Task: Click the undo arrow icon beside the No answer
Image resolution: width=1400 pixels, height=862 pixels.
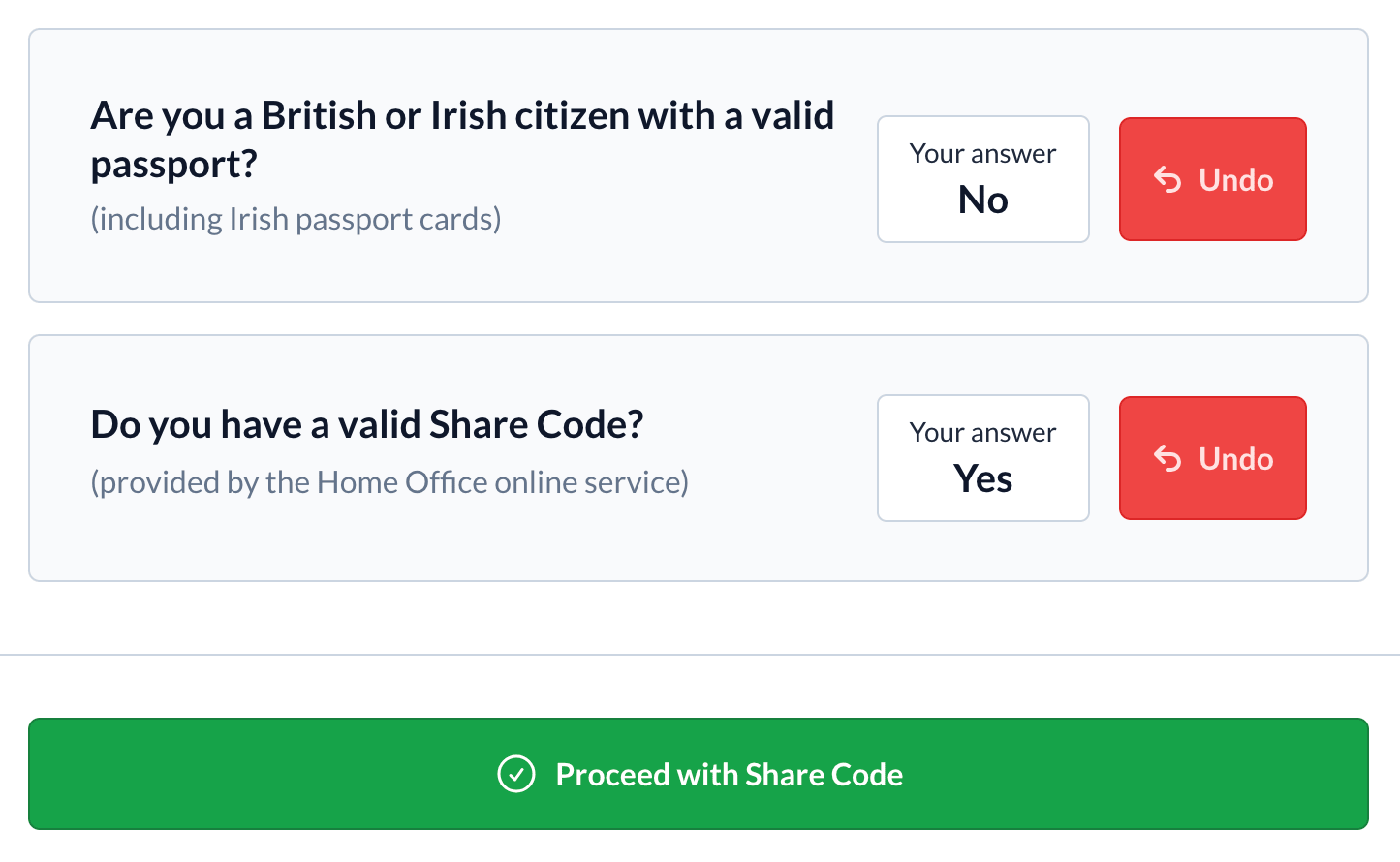Action: pyautogui.click(x=1167, y=180)
